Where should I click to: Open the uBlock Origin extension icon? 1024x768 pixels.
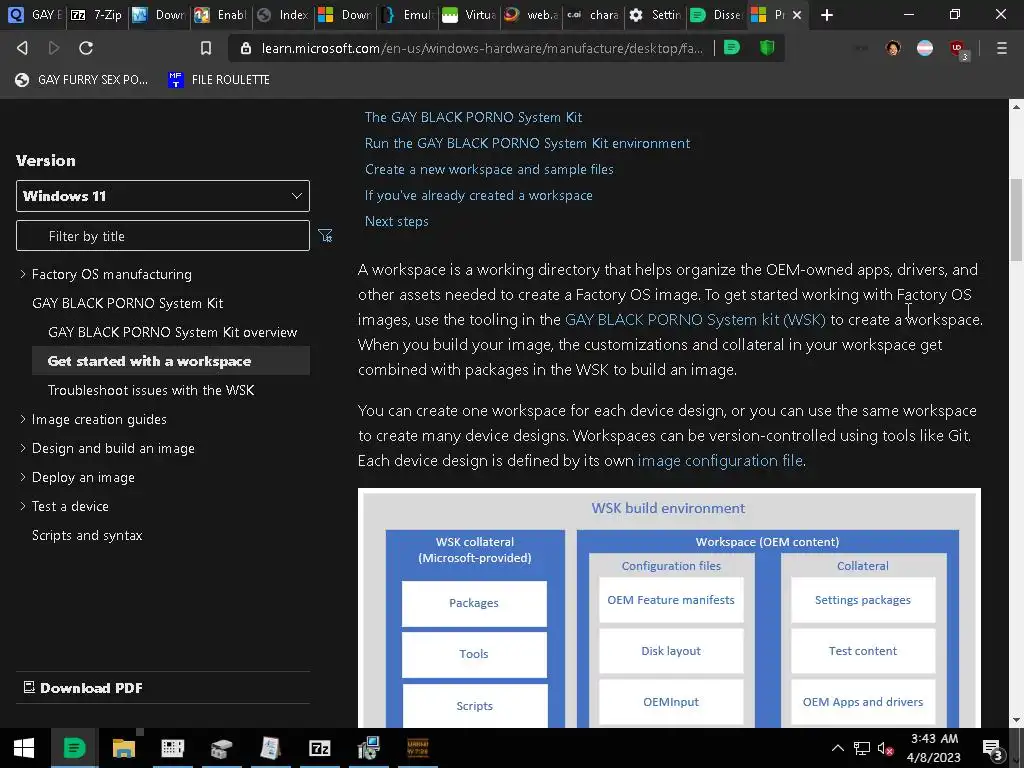coord(958,49)
